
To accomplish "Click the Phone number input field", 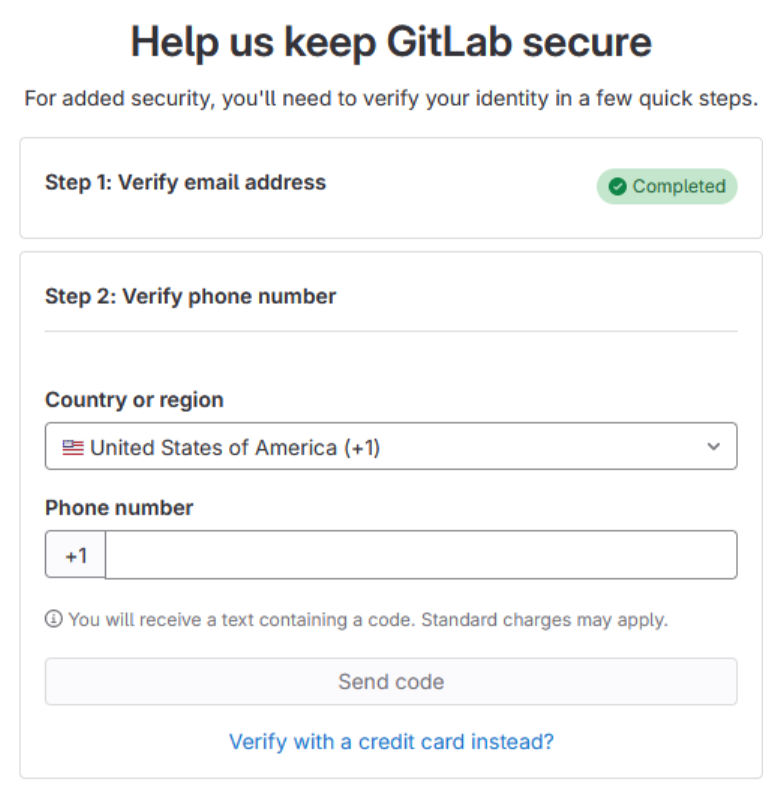I will [421, 555].
